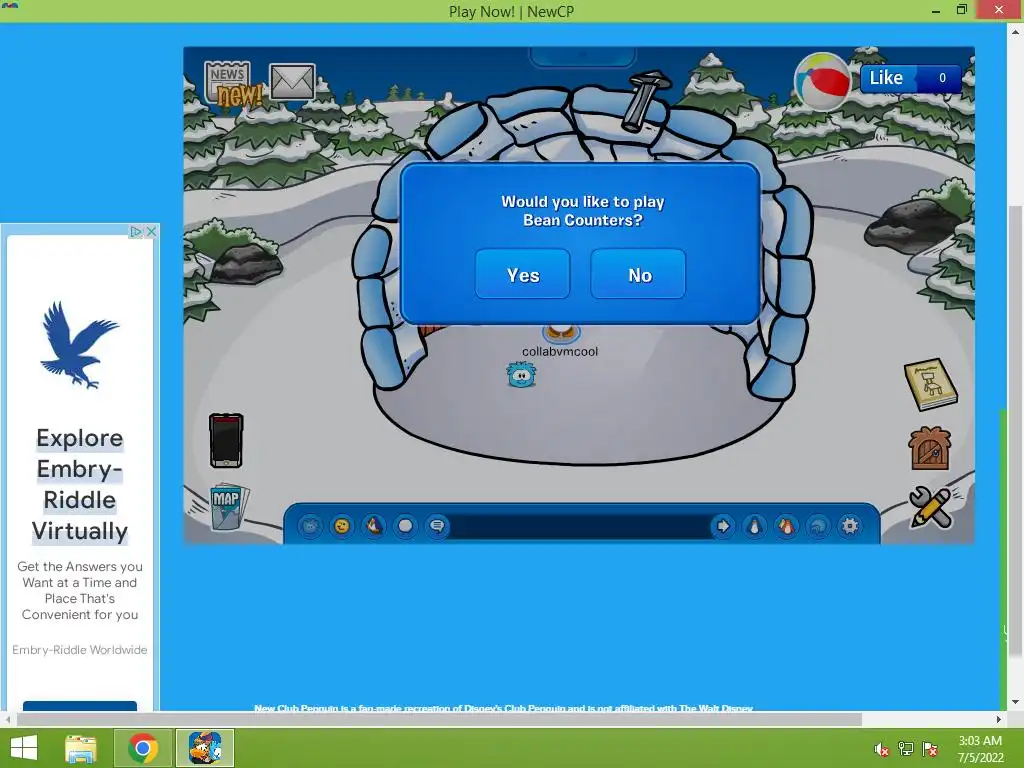This screenshot has width=1024, height=768.
Task: Confirm Yes to play Bean Counters
Action: 522,274
